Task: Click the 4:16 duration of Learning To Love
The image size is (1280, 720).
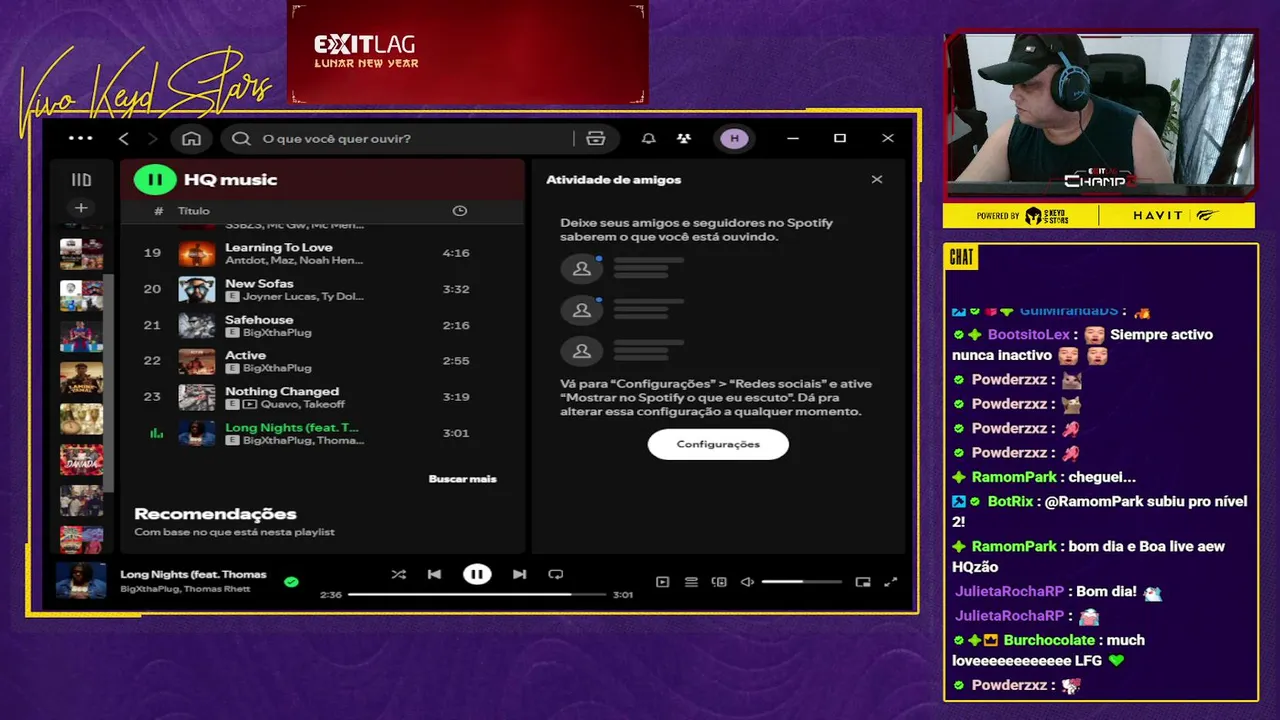Action: [x=456, y=253]
